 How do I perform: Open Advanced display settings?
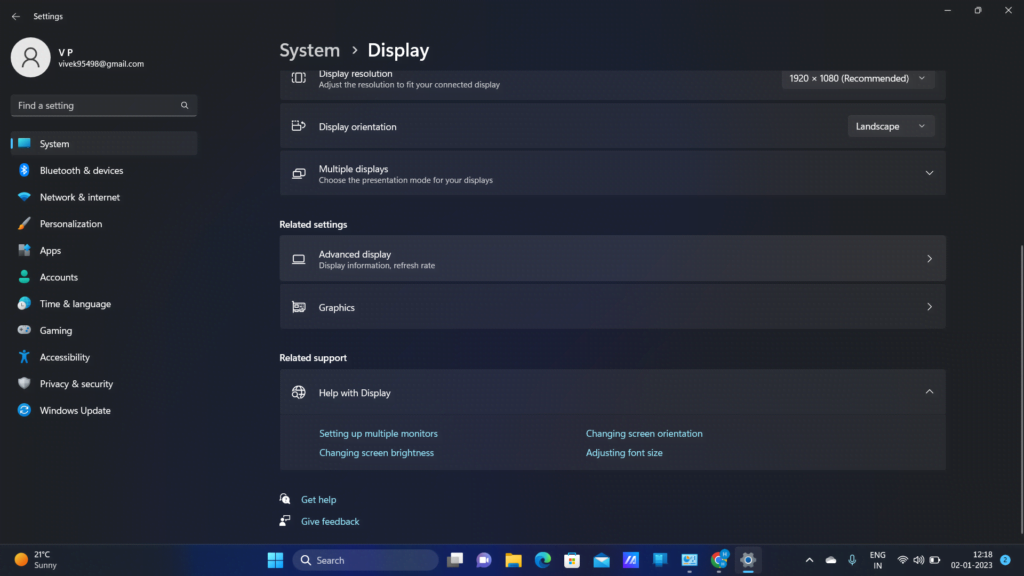point(613,259)
